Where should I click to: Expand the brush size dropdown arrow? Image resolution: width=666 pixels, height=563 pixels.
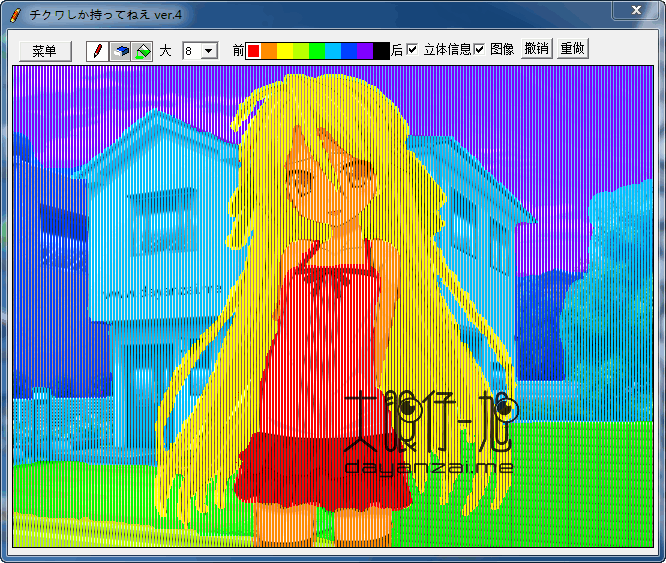pyautogui.click(x=209, y=51)
